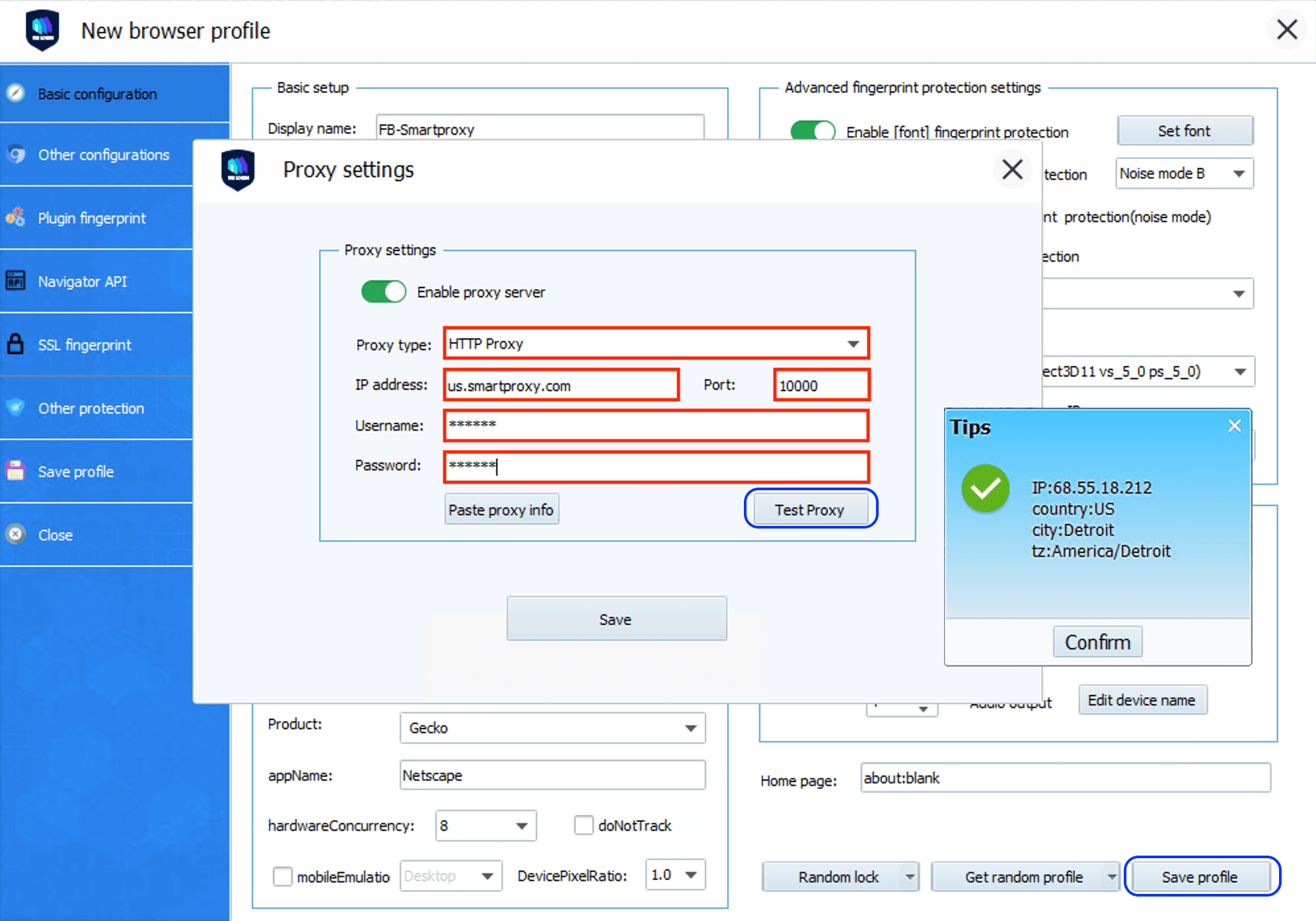This screenshot has width=1316, height=921.
Task: Toggle Enable font fingerprint protection switch
Action: tap(813, 131)
